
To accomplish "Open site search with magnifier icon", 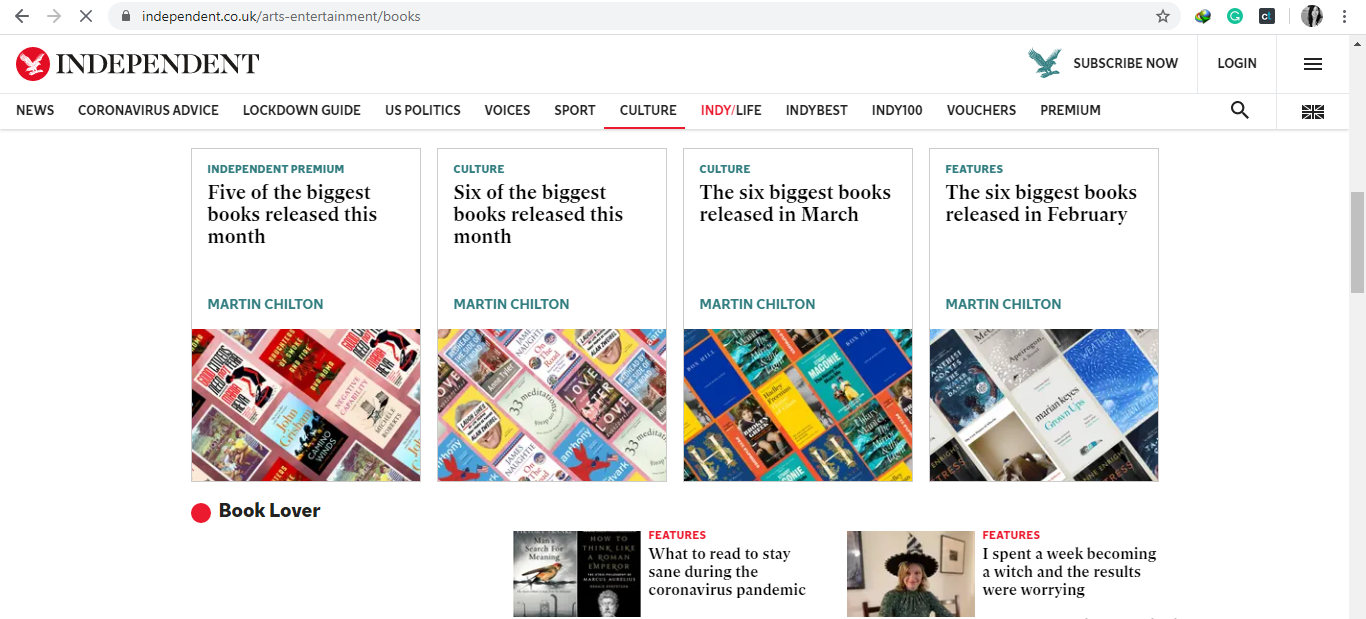I will coord(1240,110).
